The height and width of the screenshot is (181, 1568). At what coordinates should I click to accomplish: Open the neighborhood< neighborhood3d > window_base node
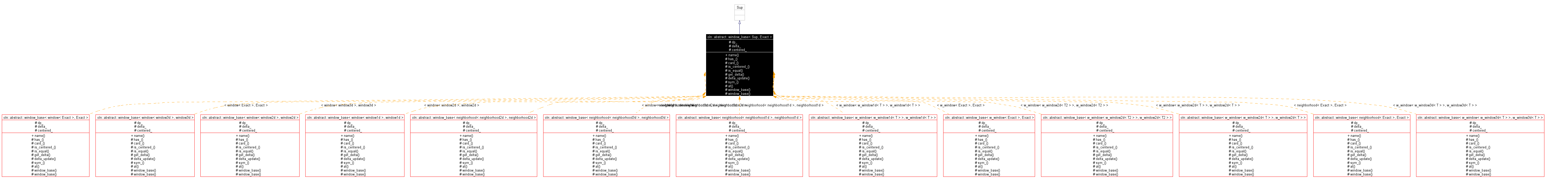coord(606,146)
